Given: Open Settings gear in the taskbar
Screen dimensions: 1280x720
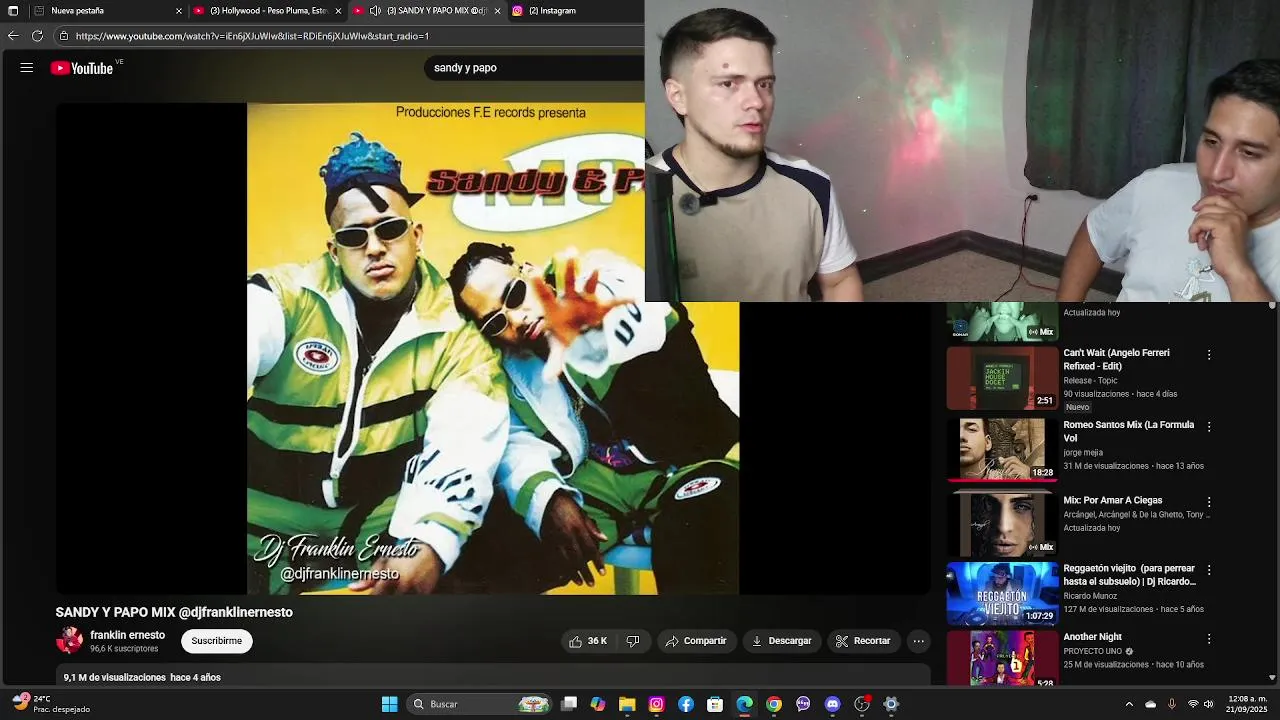Looking at the screenshot, I should tap(891, 704).
